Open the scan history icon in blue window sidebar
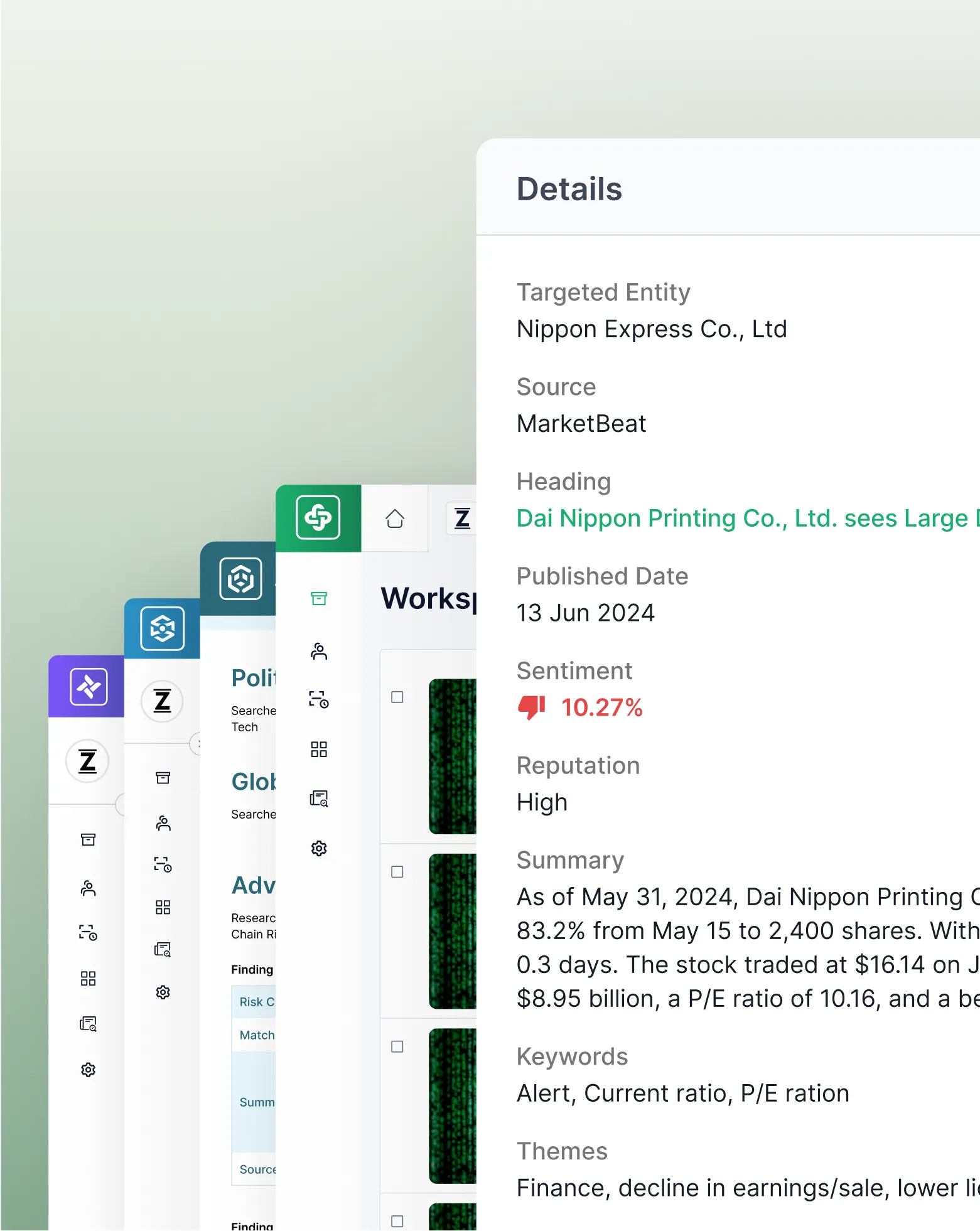The width and height of the screenshot is (980, 1231). tap(163, 864)
